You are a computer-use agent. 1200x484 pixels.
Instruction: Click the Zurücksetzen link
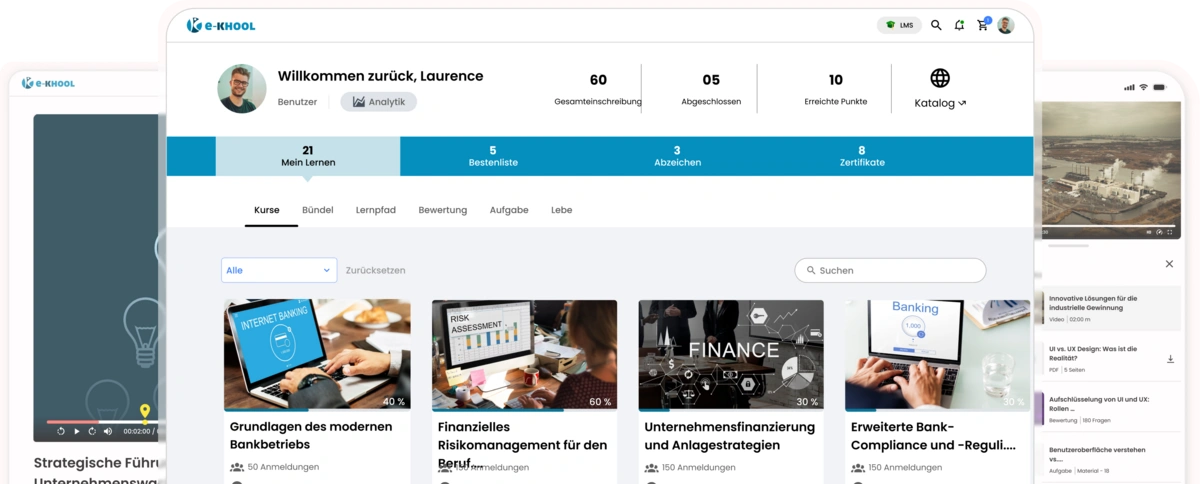(x=375, y=270)
